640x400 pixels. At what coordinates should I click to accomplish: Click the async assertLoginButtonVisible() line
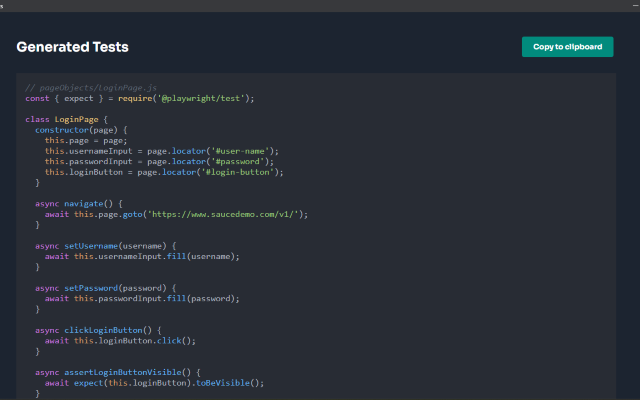(x=125, y=371)
